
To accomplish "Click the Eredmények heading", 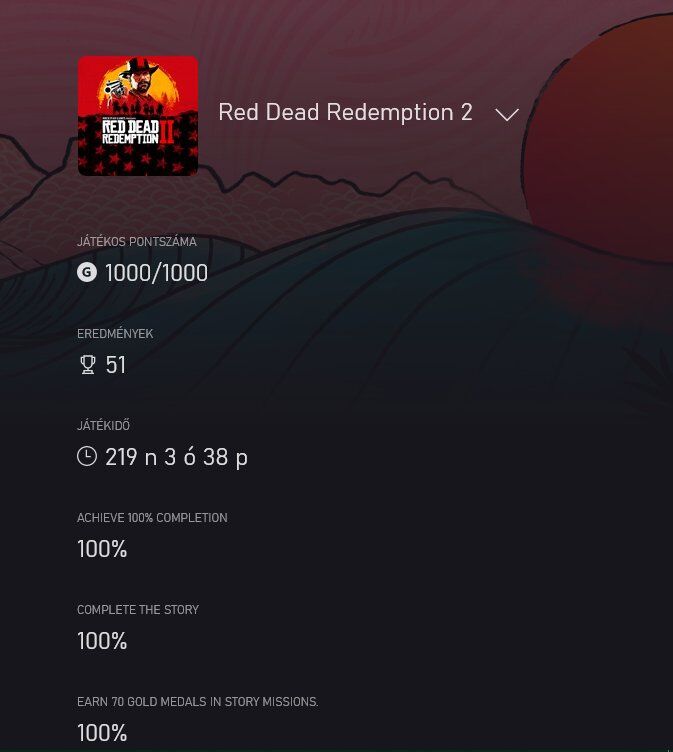I will 115,334.
